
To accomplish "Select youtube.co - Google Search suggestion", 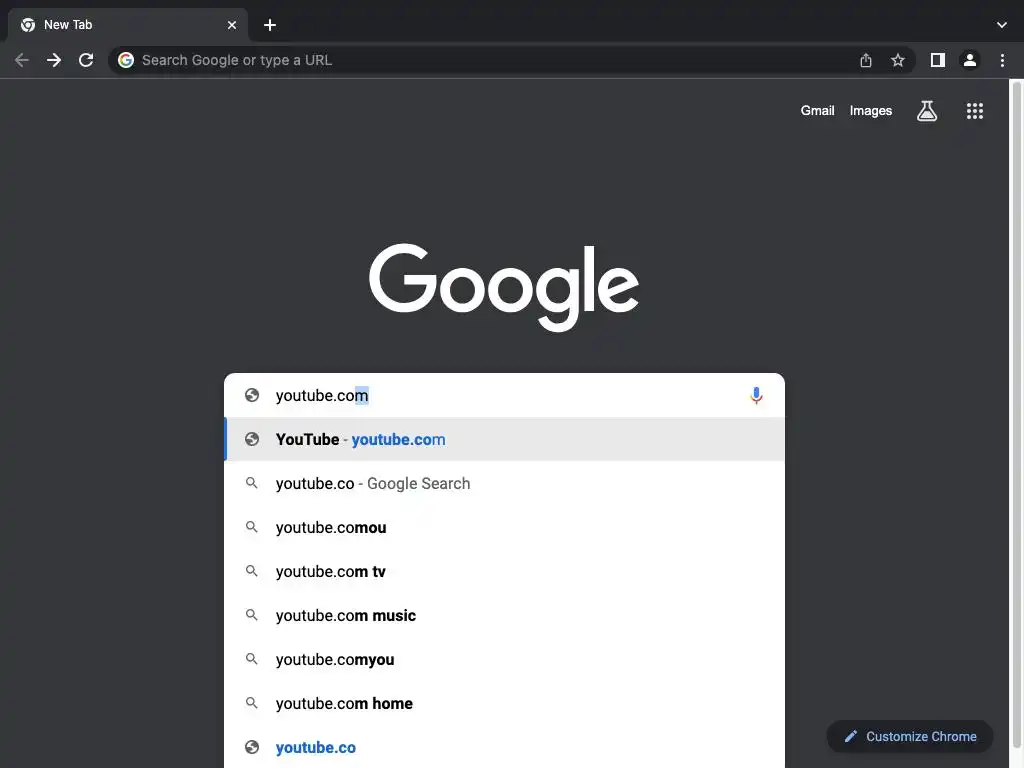I will [x=504, y=483].
